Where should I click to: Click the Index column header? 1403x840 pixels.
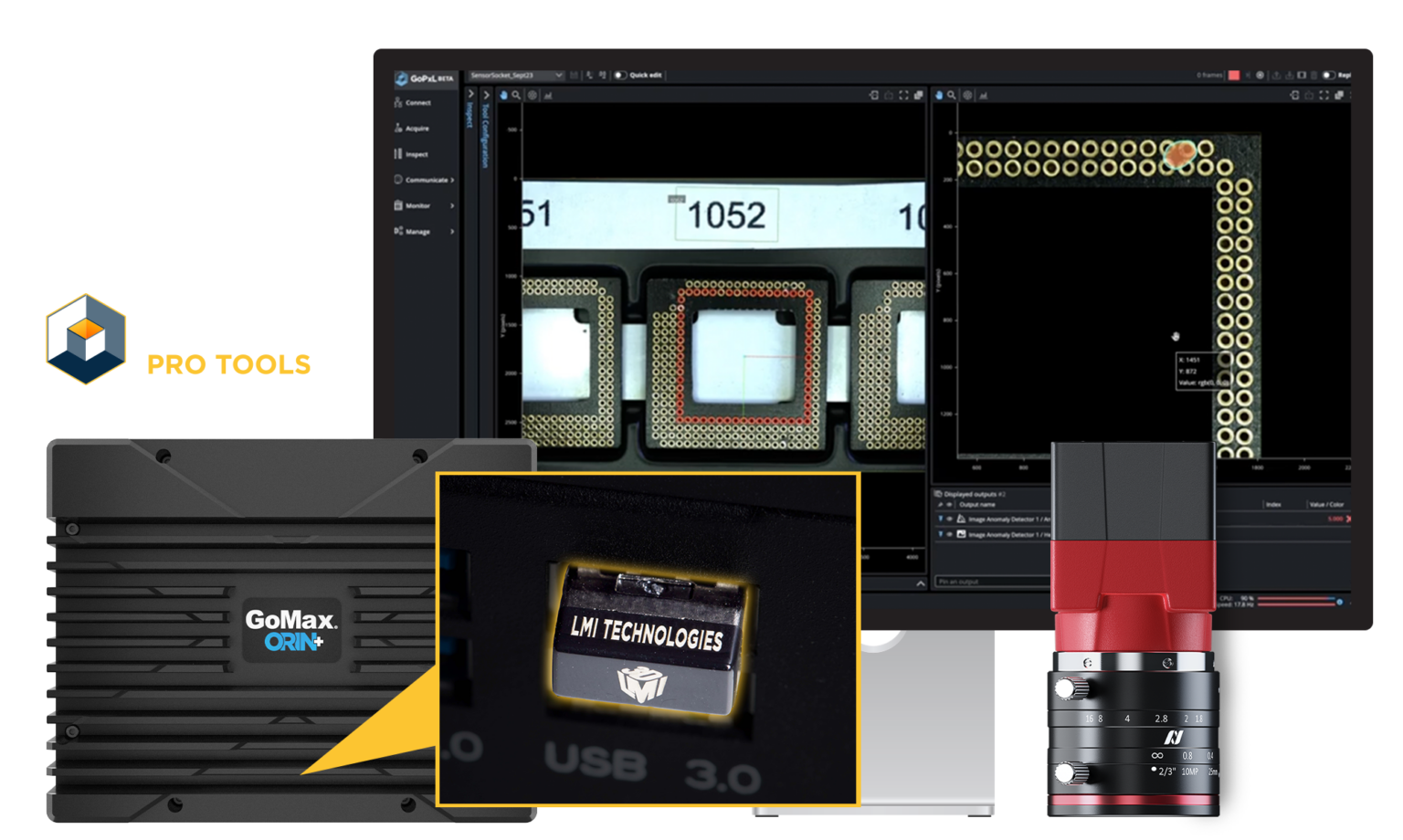(1273, 505)
